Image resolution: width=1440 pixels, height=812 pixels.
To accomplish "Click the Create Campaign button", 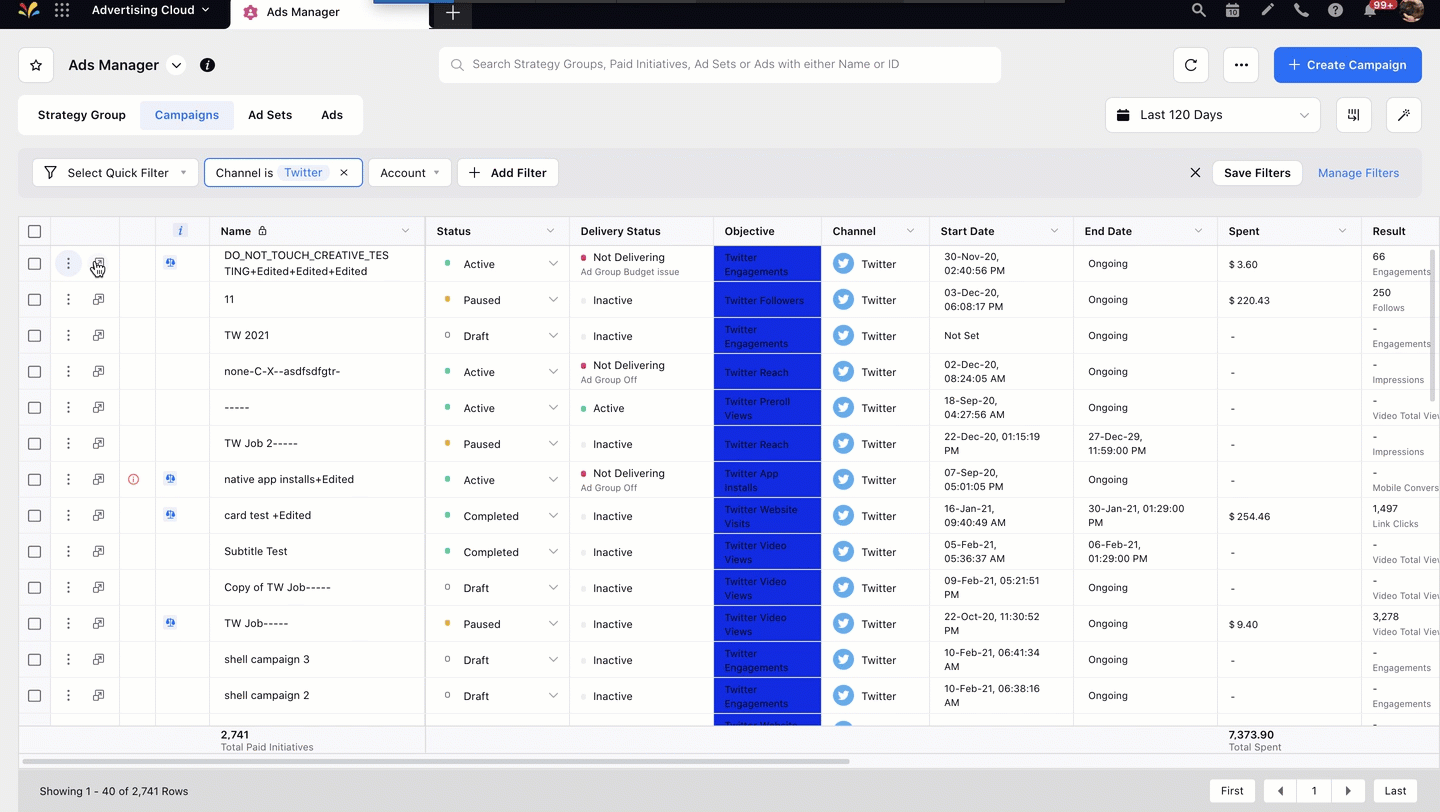I will (1347, 65).
